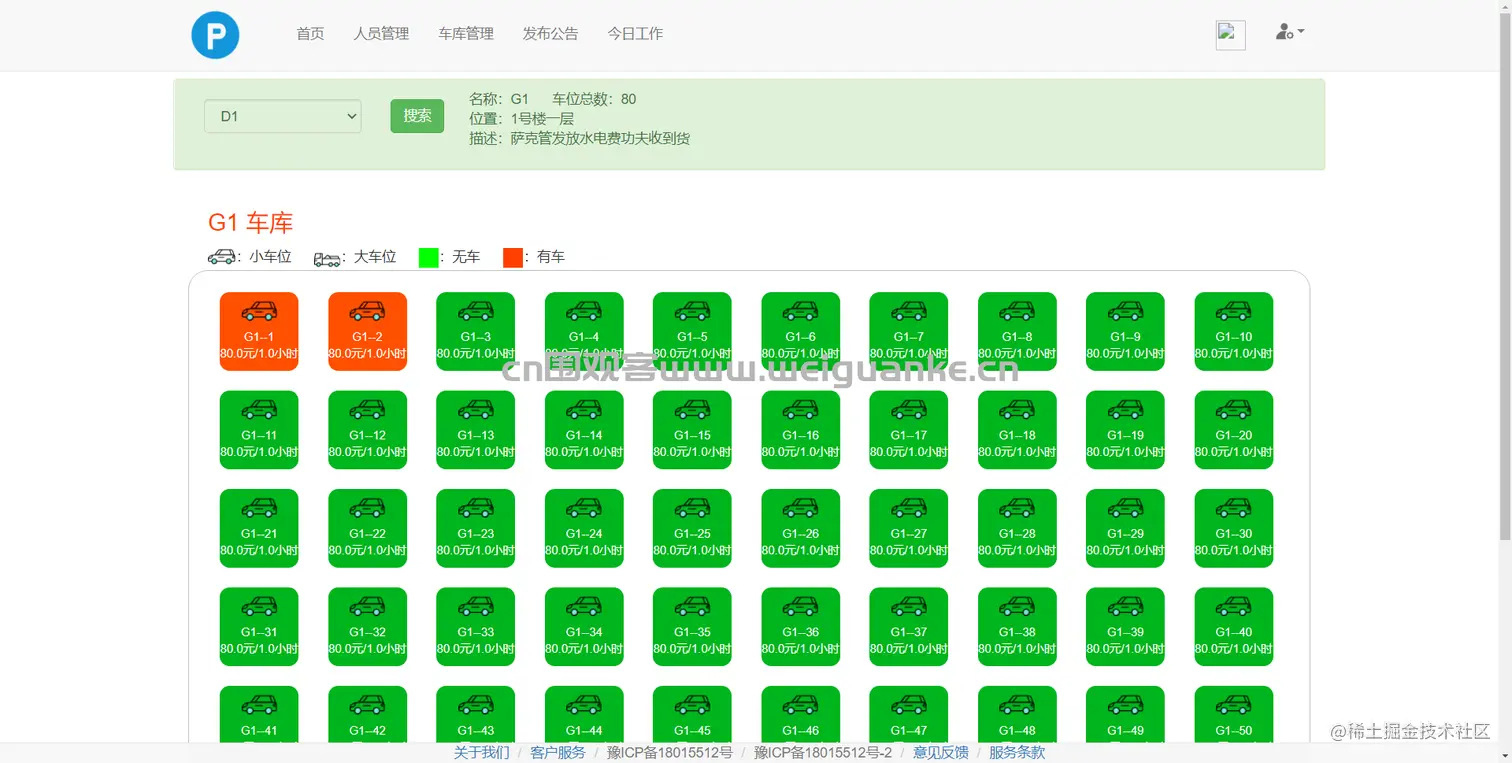
Task: Click the G1--6 spot label
Action: coord(800,337)
